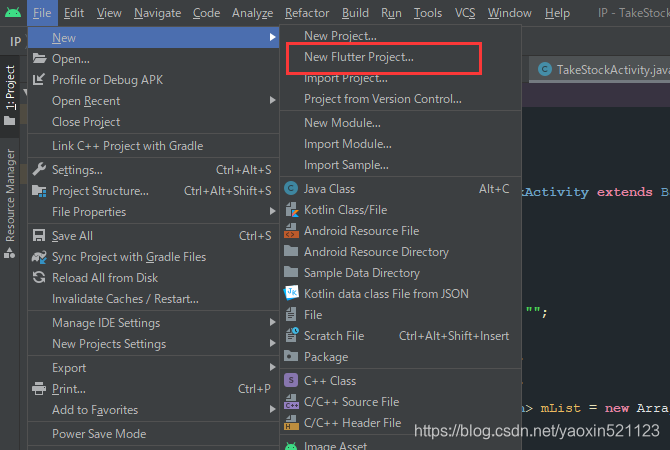Click the Settings wrench icon
Image resolution: width=670 pixels, height=450 pixels.
click(x=39, y=169)
